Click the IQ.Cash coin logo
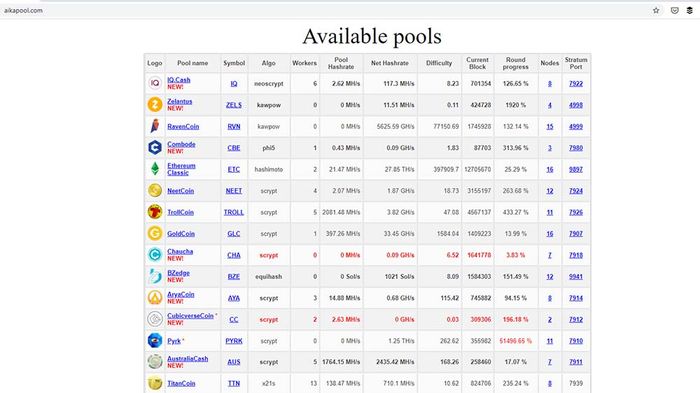The image size is (700, 393). coord(155,84)
